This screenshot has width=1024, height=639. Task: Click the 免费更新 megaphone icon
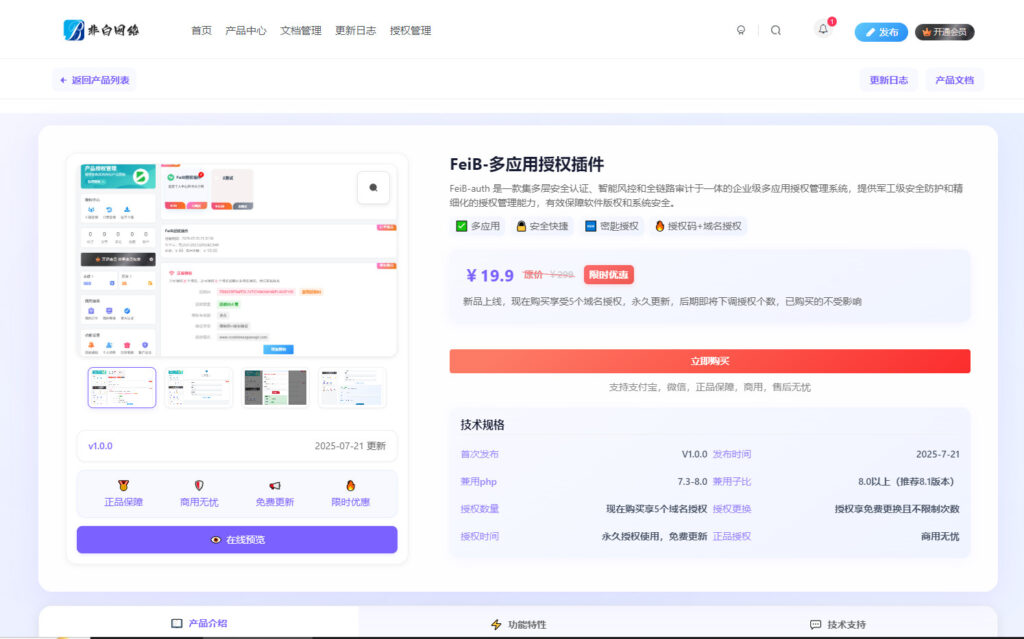point(275,485)
